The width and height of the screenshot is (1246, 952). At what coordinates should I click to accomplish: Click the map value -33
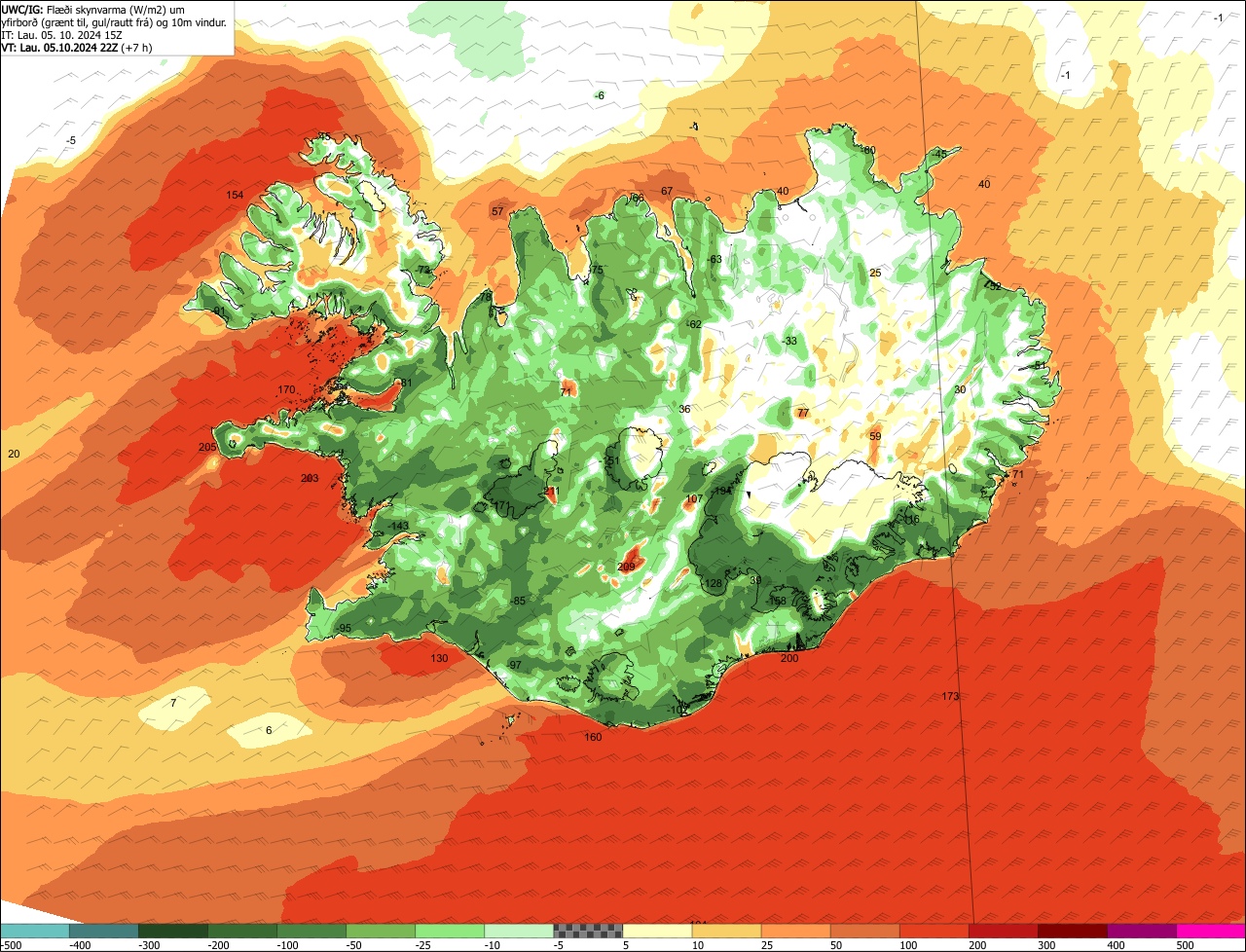click(x=789, y=341)
